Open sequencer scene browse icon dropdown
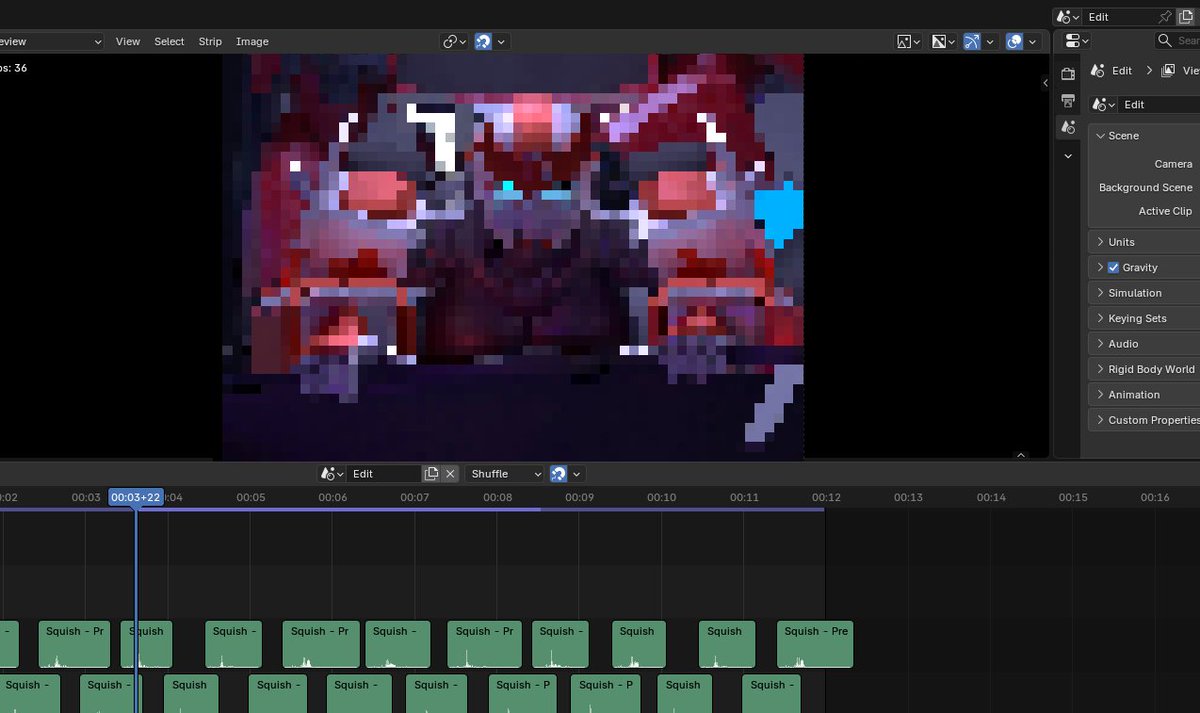 coord(332,474)
